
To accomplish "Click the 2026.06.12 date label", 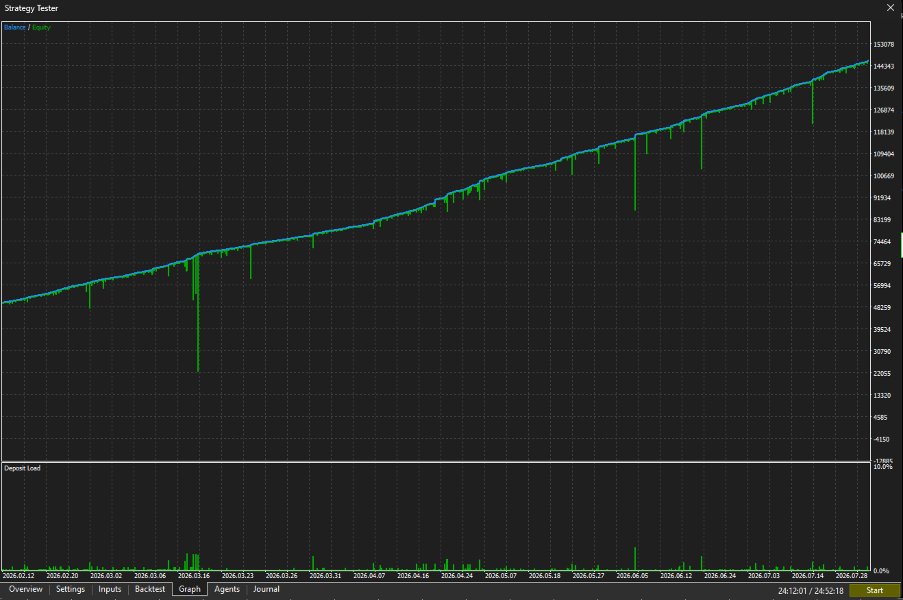I will [676, 575].
